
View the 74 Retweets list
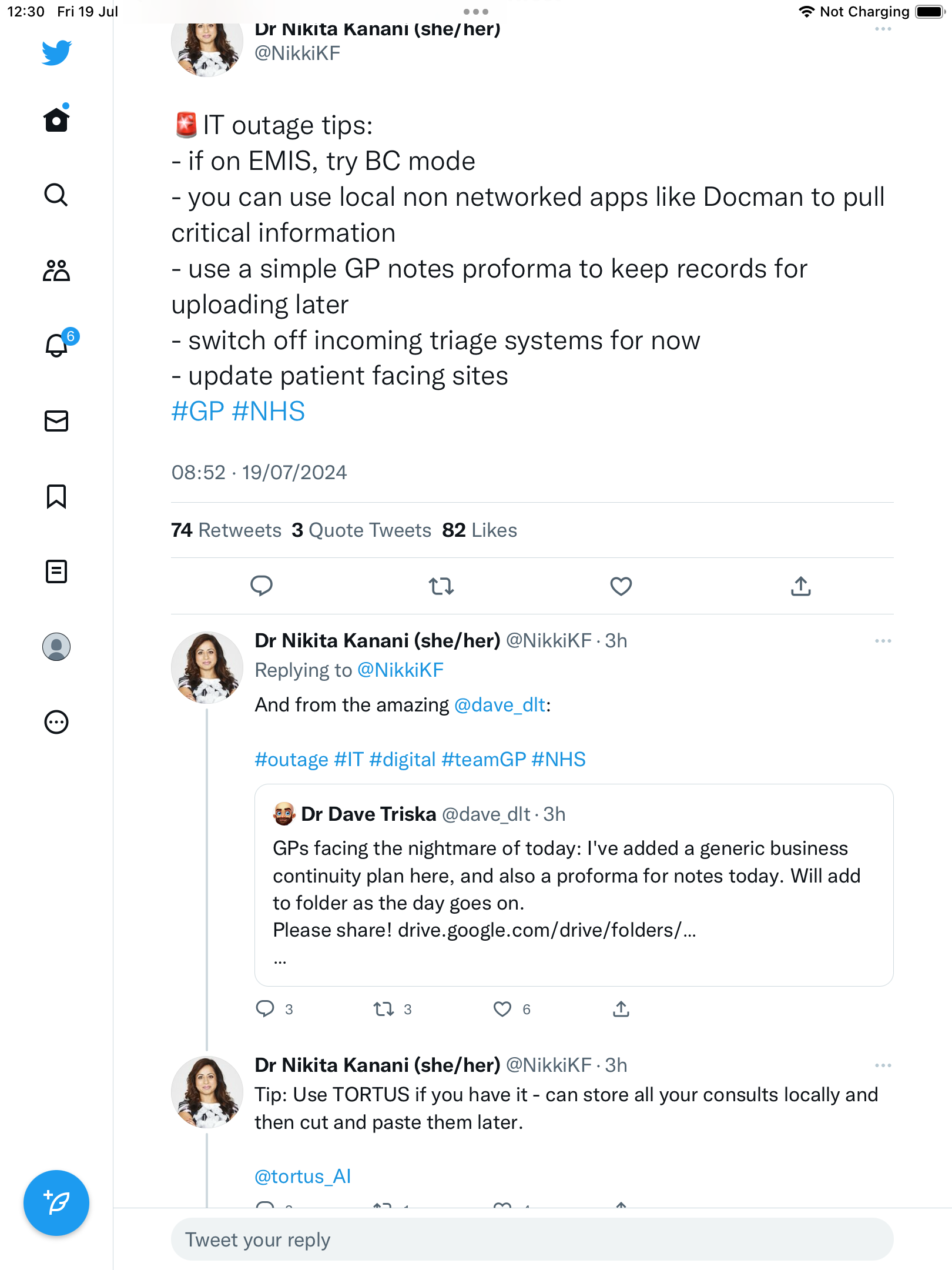(226, 530)
